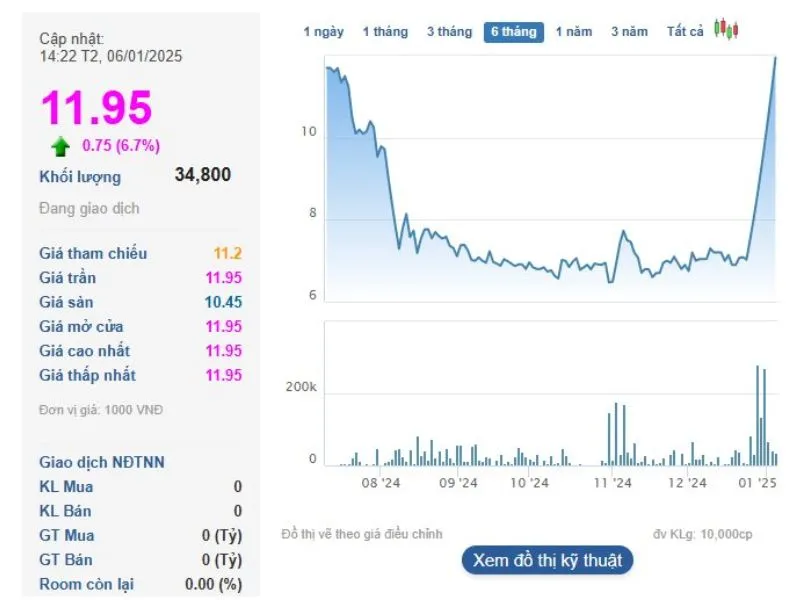This screenshot has height=600, width=800.
Task: Click the "Đang giao dịch" status text
Action: click(89, 209)
